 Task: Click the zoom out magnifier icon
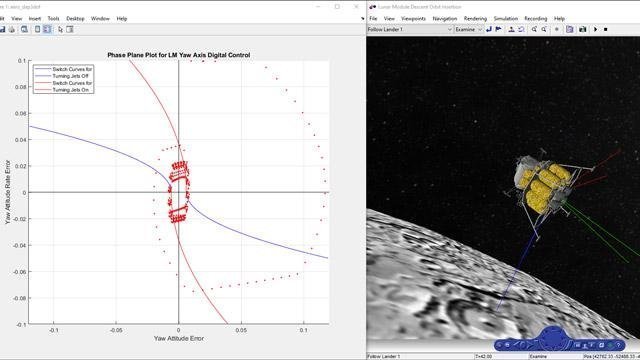(544, 29)
